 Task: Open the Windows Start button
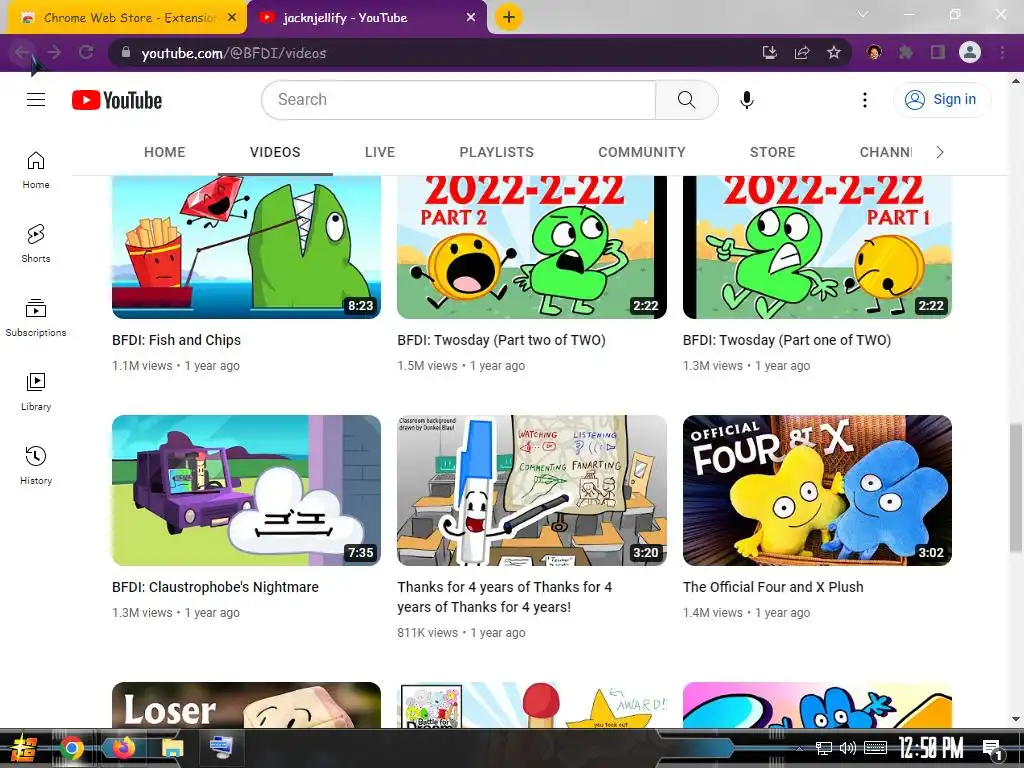click(23, 748)
